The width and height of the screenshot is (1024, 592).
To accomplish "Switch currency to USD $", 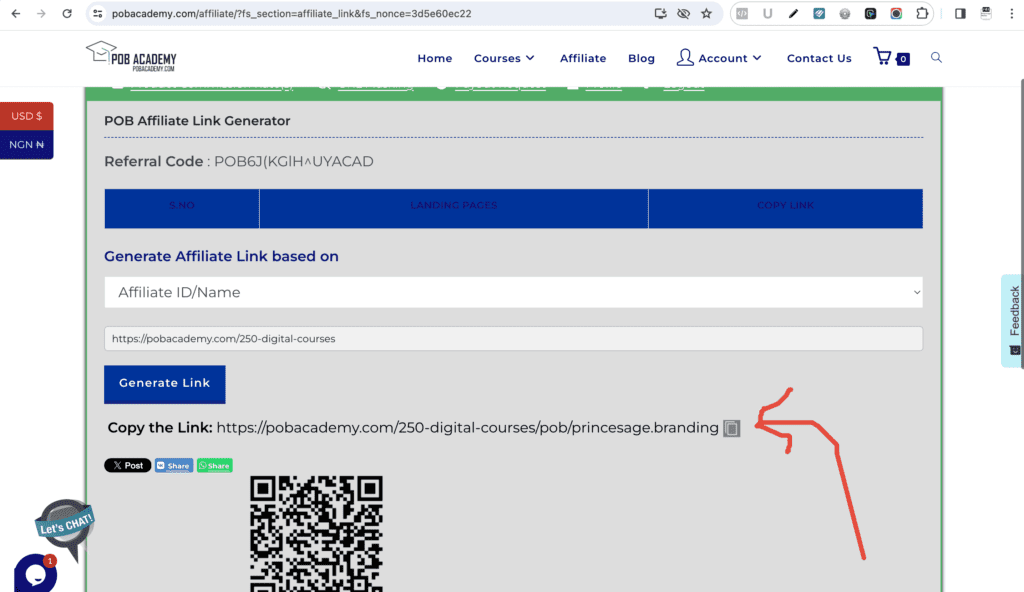I will (27, 116).
